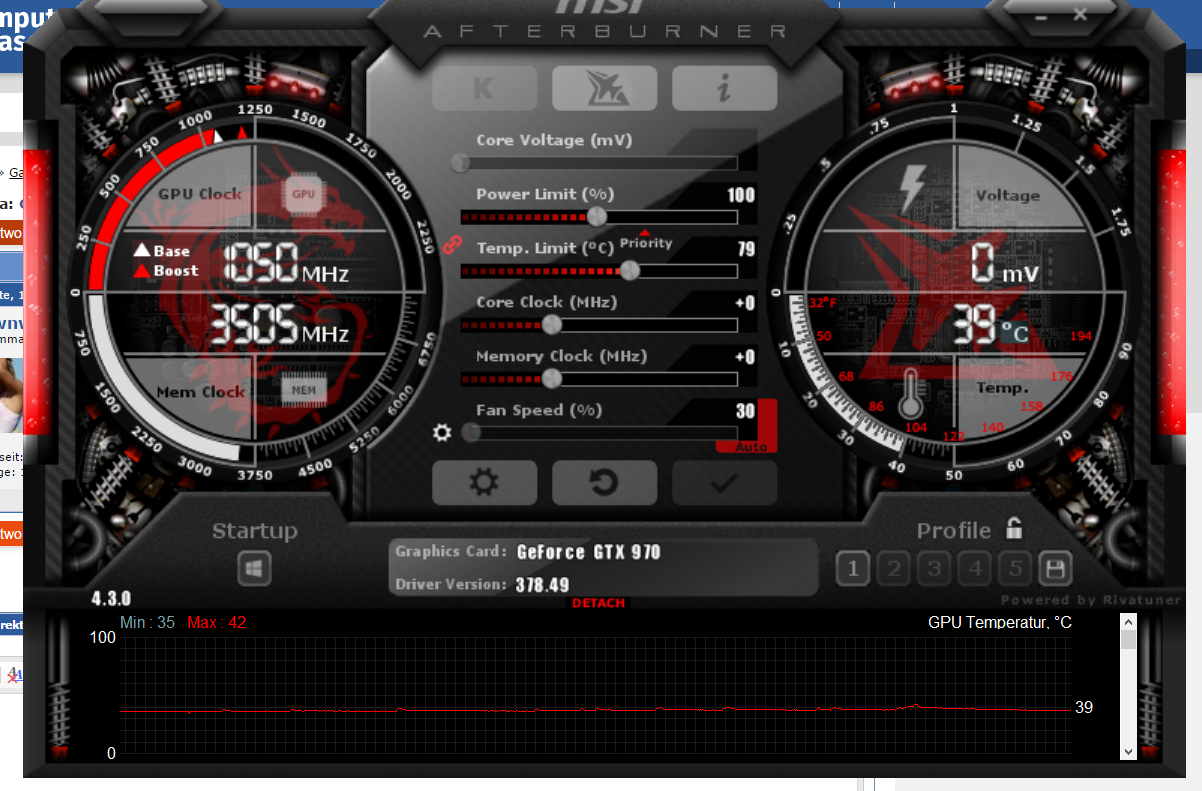
Task: Click the version number 4.3.0
Action: pos(111,599)
